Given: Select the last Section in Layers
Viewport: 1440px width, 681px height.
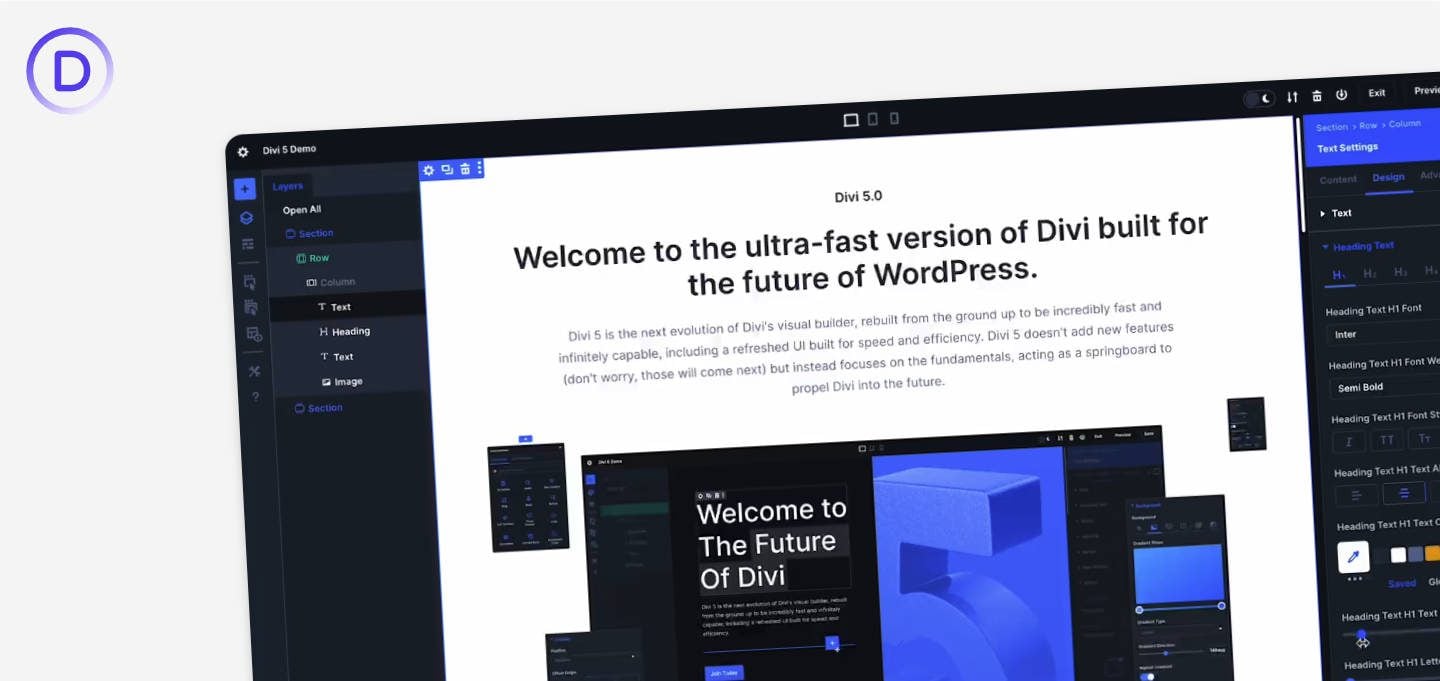Looking at the screenshot, I should 319,408.
